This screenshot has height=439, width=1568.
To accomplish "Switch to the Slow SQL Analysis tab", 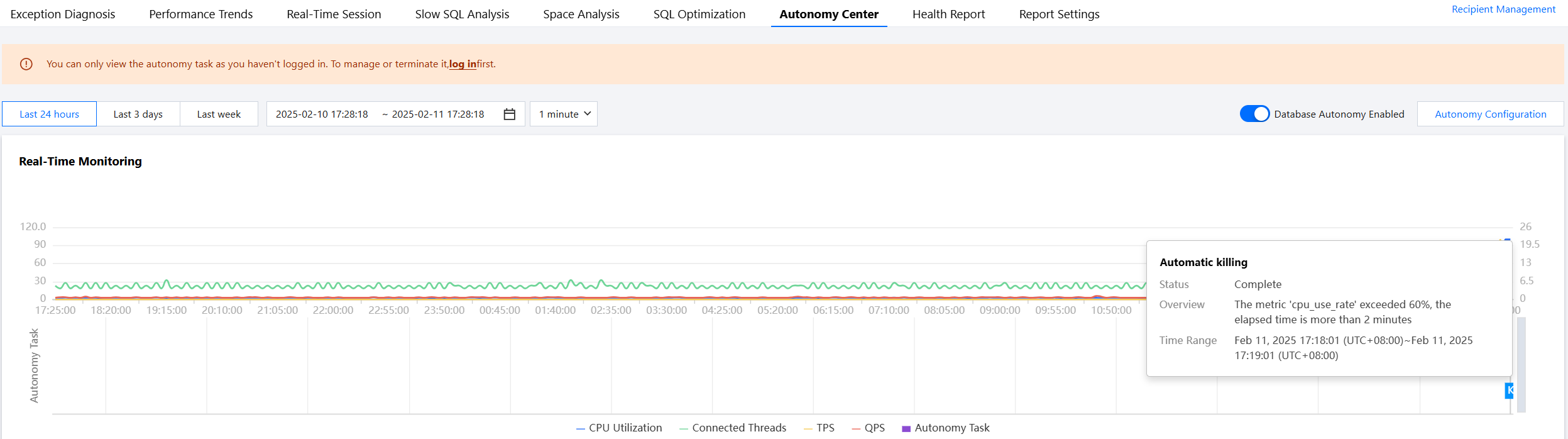I will coord(462,14).
